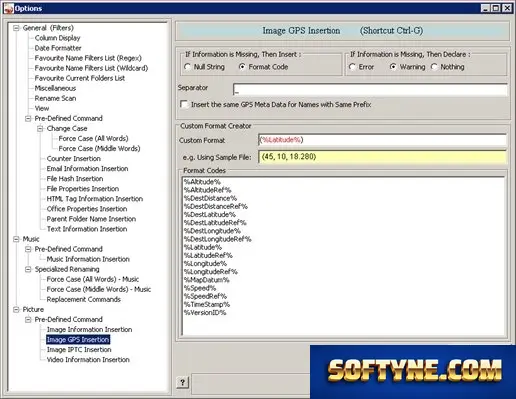Open Image IPTC Insertion settings
Viewport: 516px width, 399px height.
(x=79, y=349)
